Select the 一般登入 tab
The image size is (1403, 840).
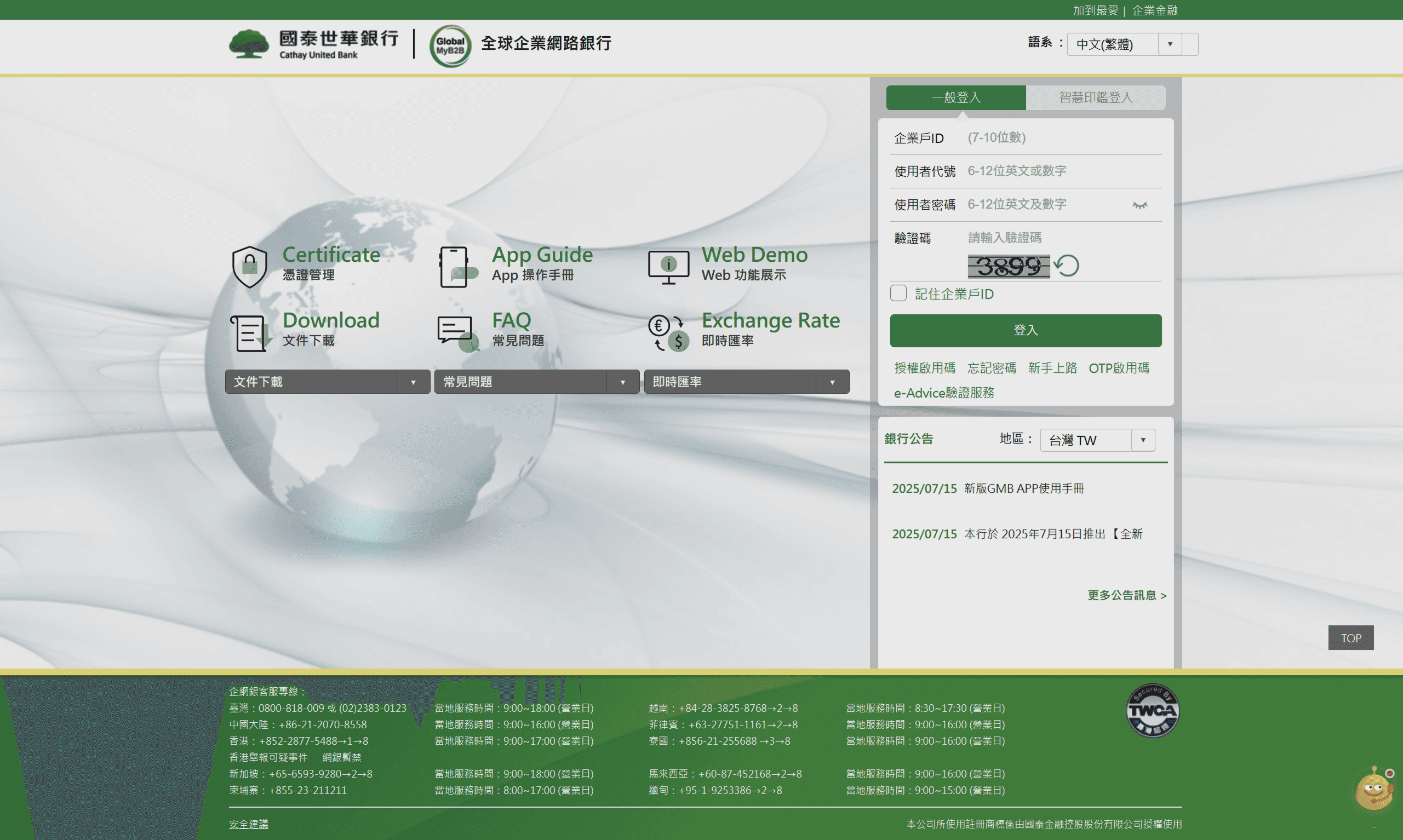(x=956, y=97)
